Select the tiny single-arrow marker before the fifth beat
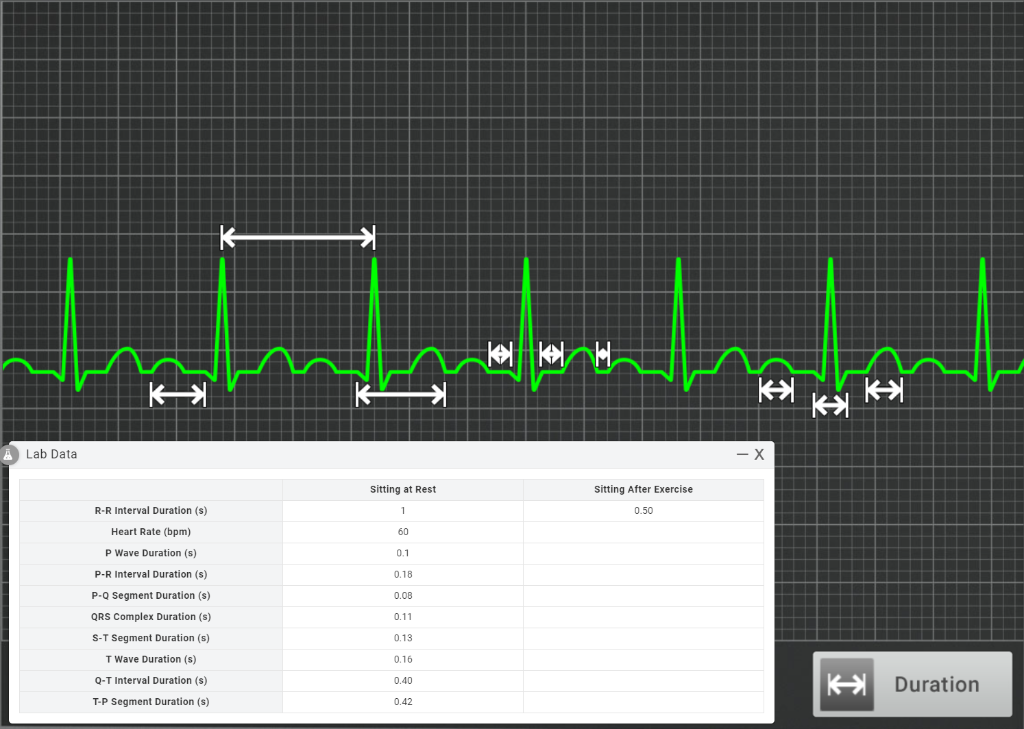Viewport: 1024px width, 729px height. [x=602, y=353]
